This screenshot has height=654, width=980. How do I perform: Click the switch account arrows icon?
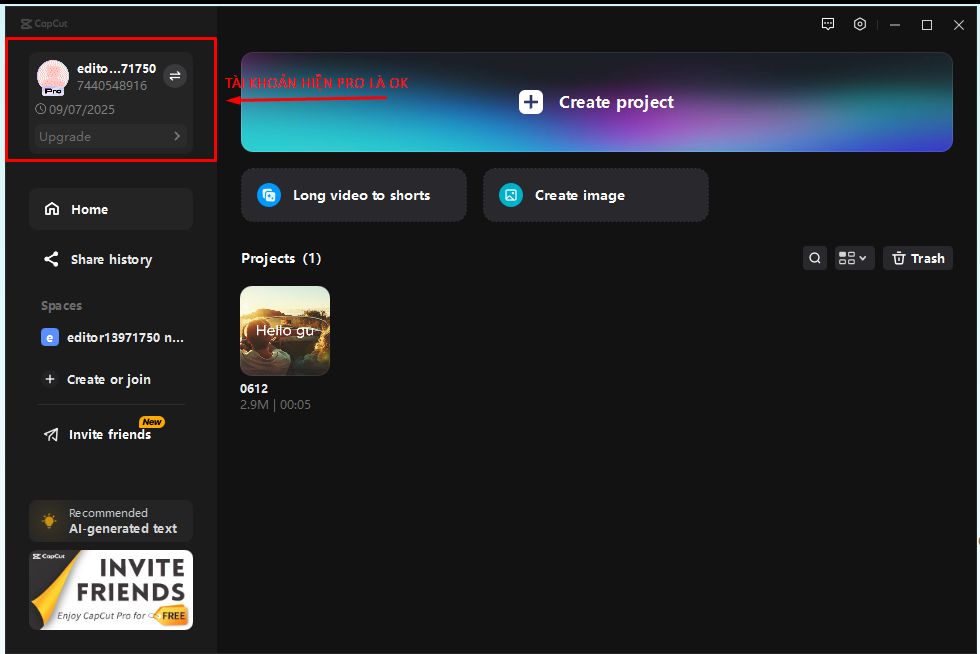pos(175,76)
